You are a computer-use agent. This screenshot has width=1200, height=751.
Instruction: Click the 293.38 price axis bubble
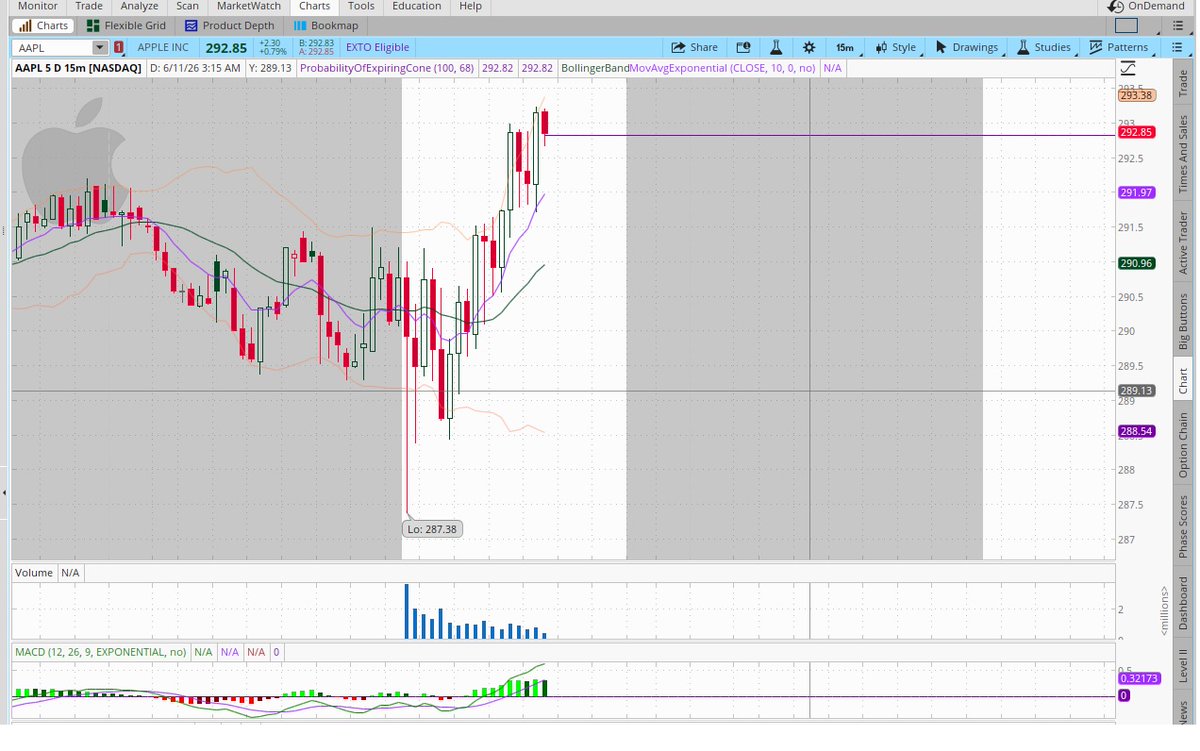click(1137, 95)
